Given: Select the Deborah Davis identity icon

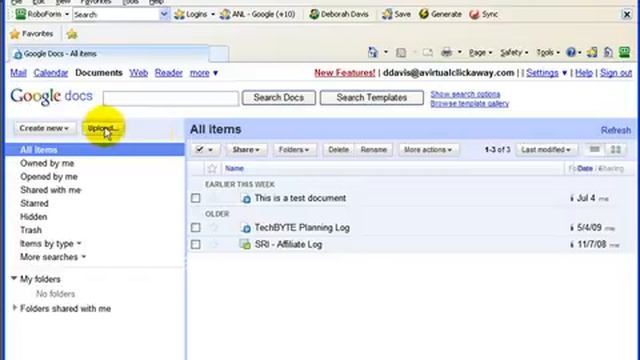Looking at the screenshot, I should pos(314,15).
